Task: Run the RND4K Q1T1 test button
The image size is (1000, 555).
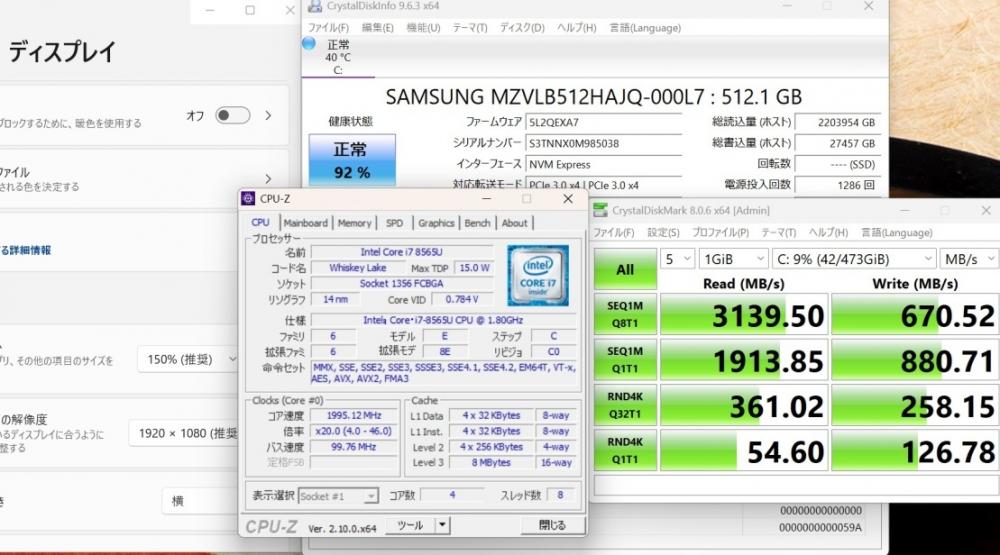Action: pos(625,450)
